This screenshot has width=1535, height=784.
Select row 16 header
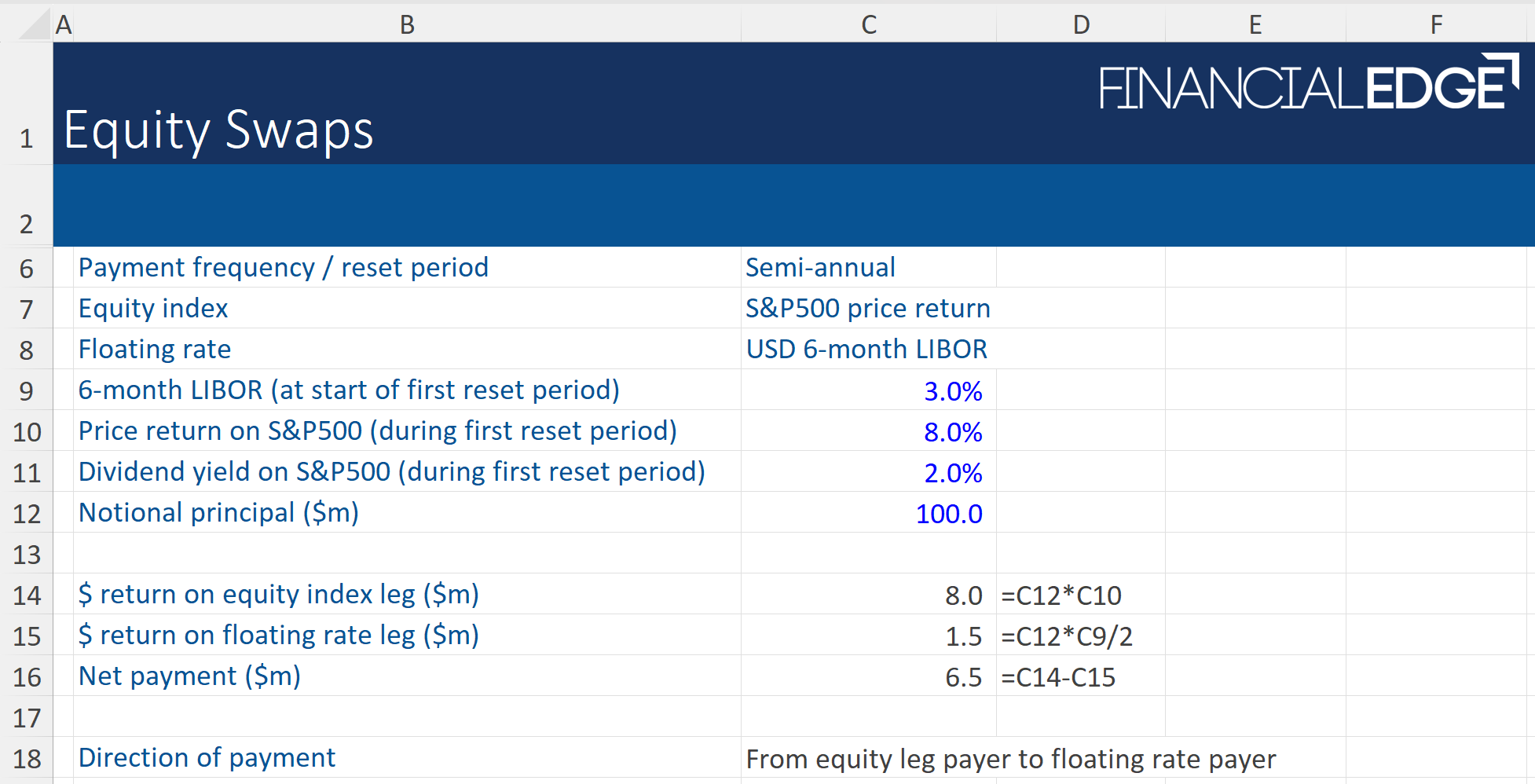(27, 676)
